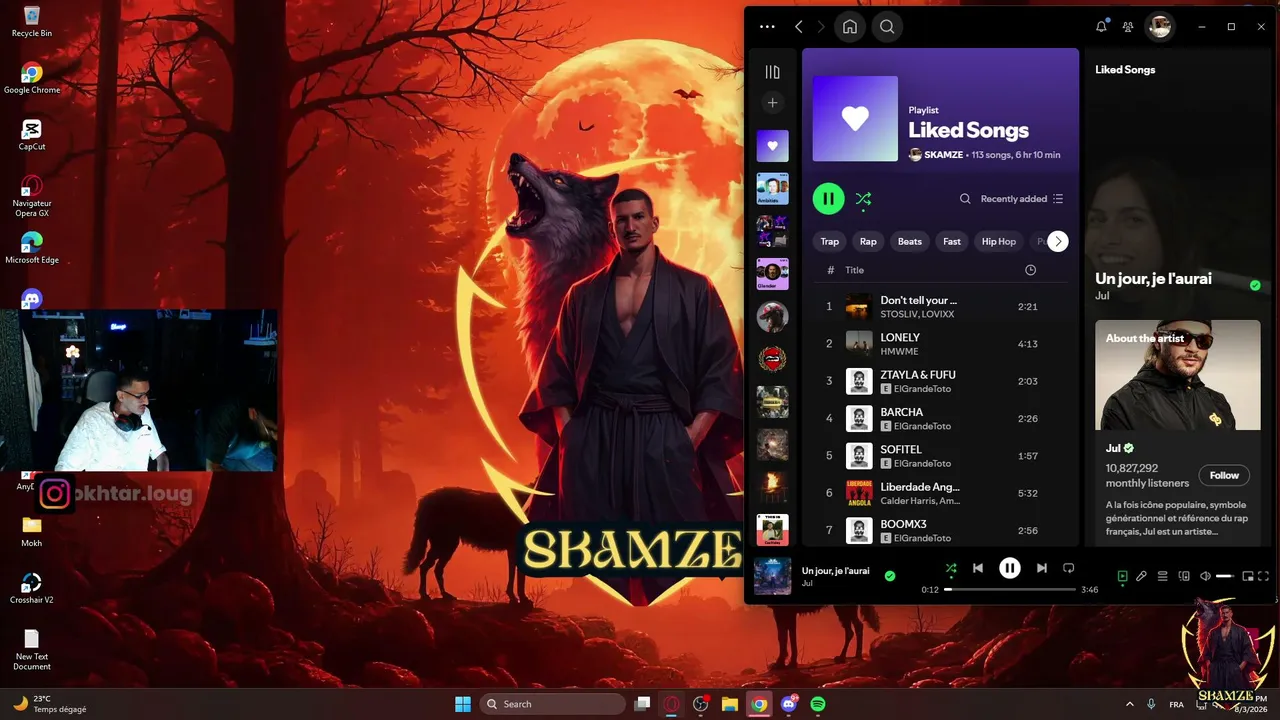The image size is (1280, 720).
Task: Create a new playlist with plus icon
Action: point(772,103)
